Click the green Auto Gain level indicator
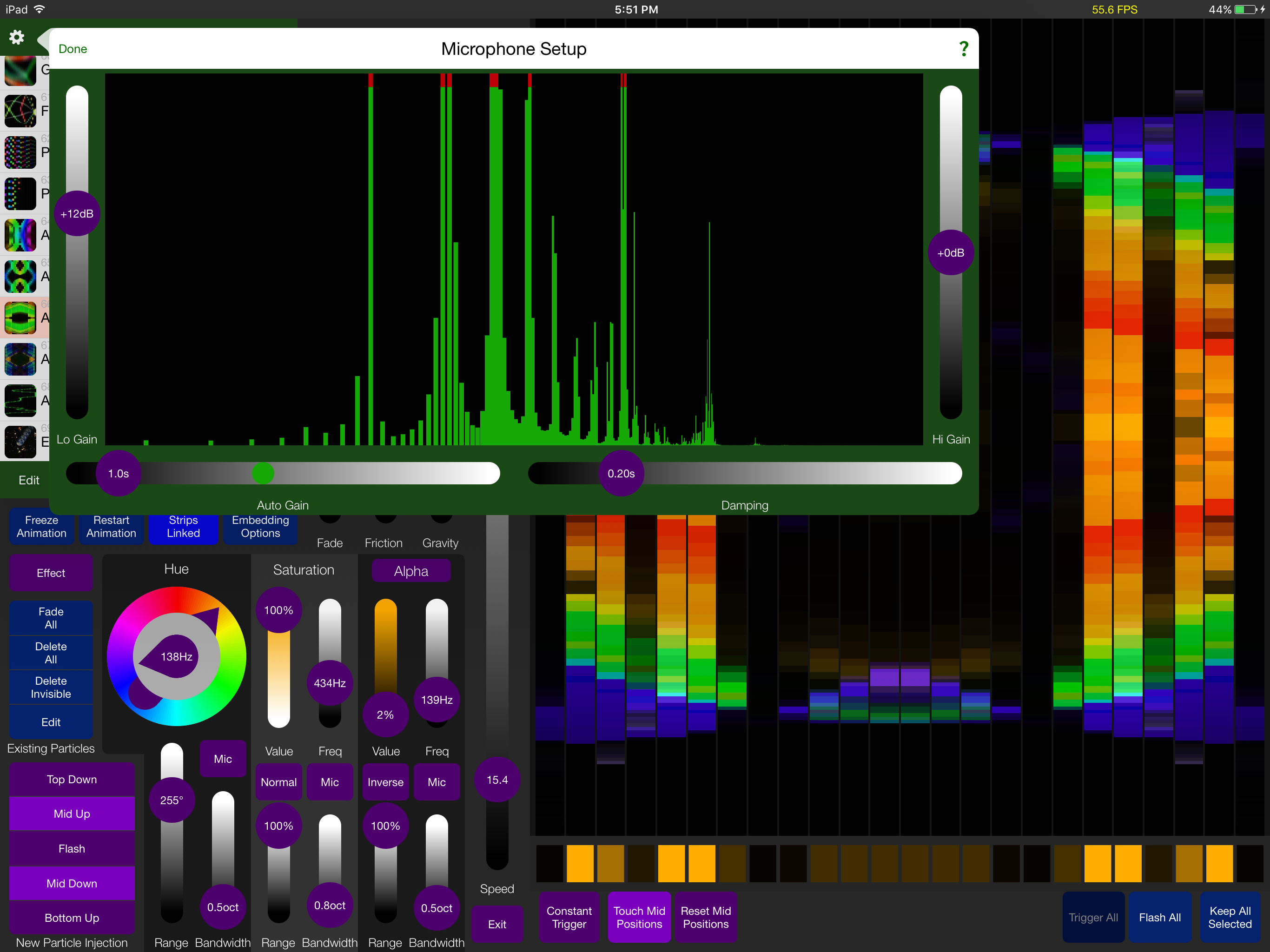The height and width of the screenshot is (952, 1270). [x=263, y=473]
